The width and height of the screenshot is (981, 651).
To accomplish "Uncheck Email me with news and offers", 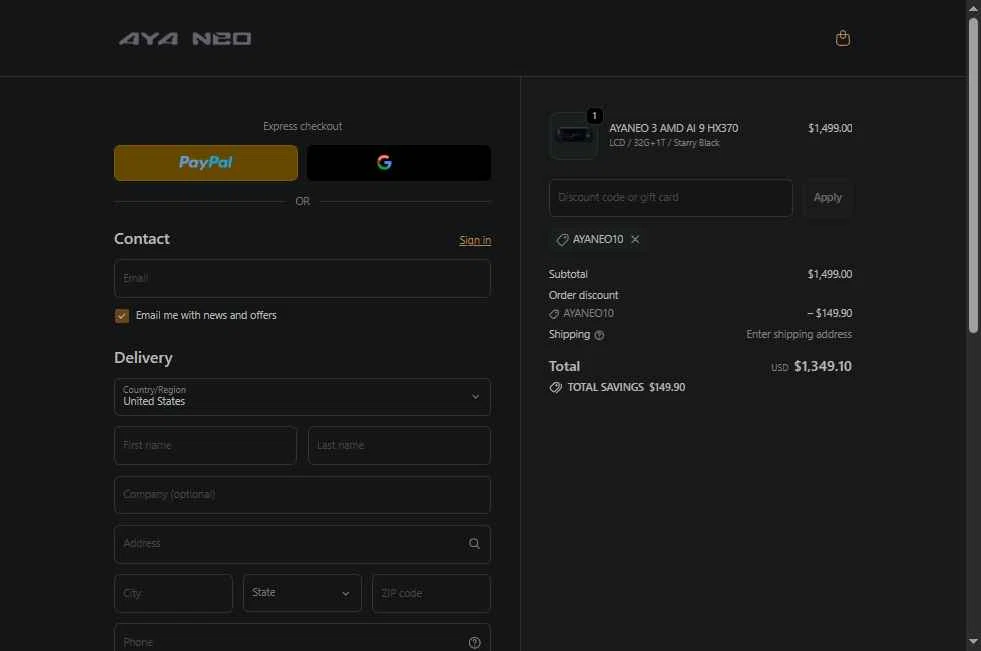I will pyautogui.click(x=122, y=316).
